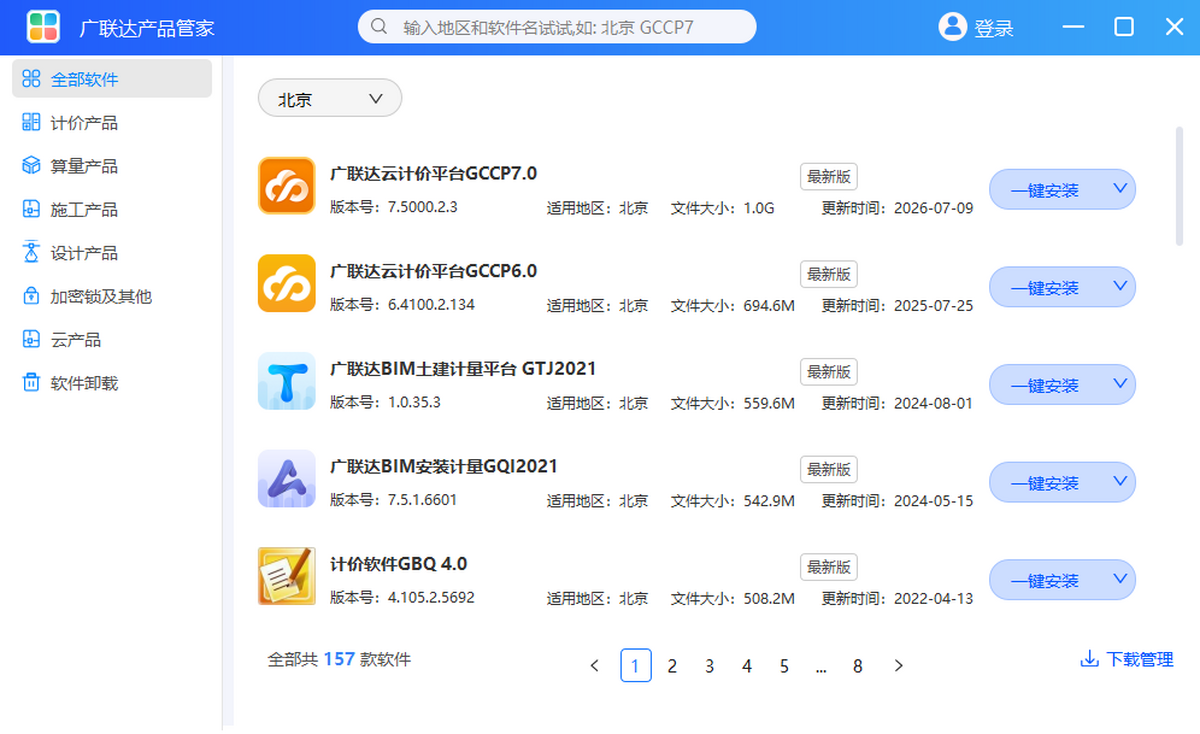This screenshot has width=1200, height=734.
Task: Go to page 2
Action: tap(672, 666)
